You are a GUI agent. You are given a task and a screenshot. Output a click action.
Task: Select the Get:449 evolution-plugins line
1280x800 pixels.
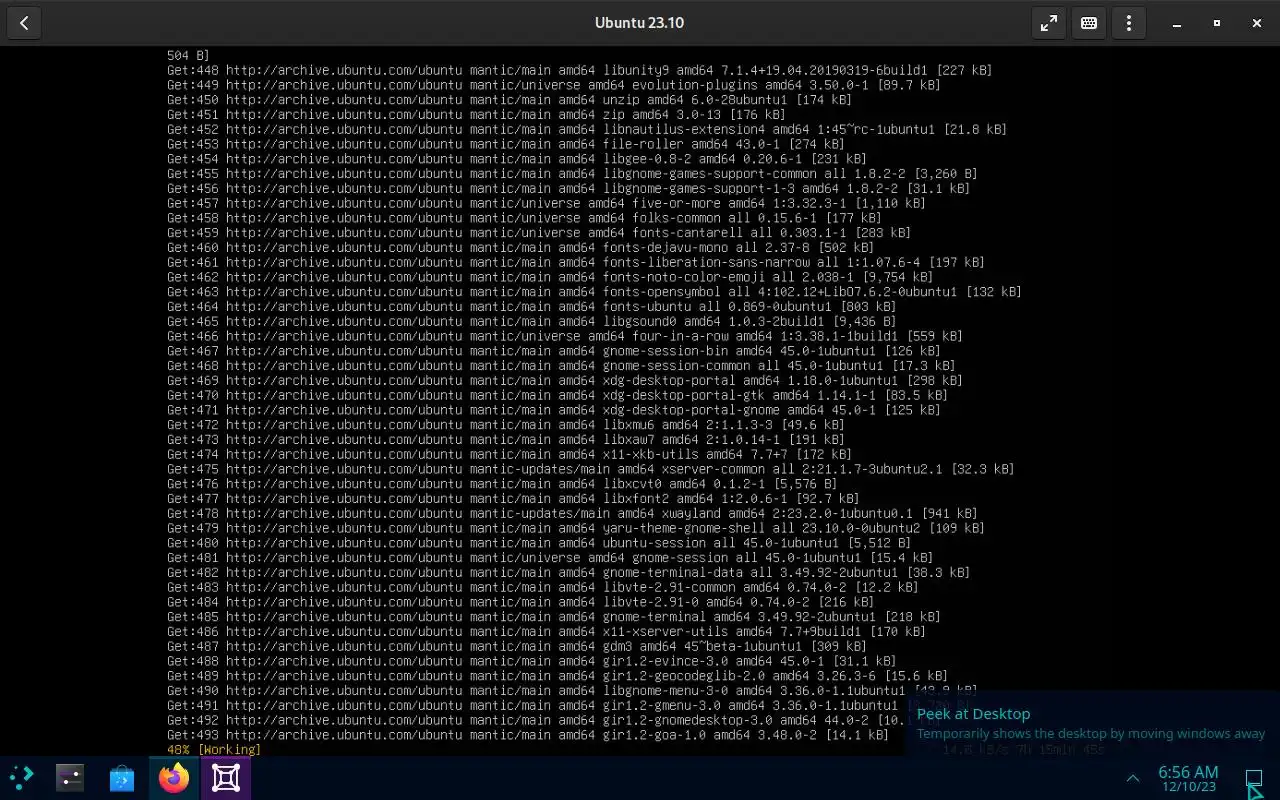(554, 85)
